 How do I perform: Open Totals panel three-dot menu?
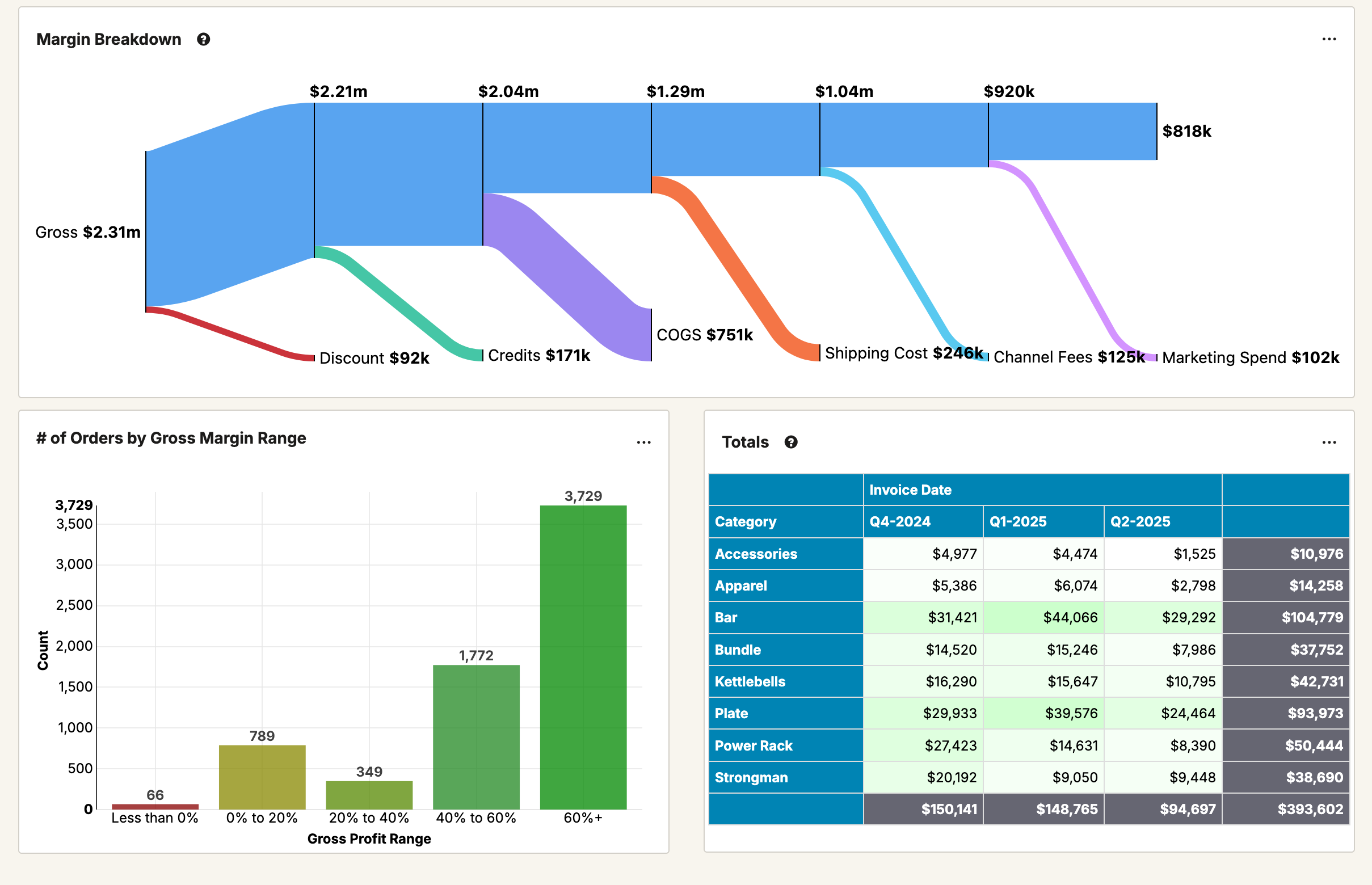click(x=1328, y=442)
